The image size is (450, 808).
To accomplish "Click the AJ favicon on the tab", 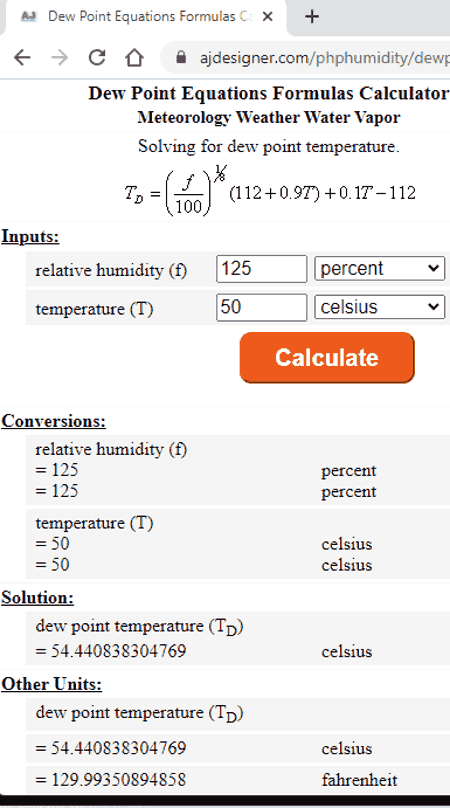I will (x=29, y=16).
